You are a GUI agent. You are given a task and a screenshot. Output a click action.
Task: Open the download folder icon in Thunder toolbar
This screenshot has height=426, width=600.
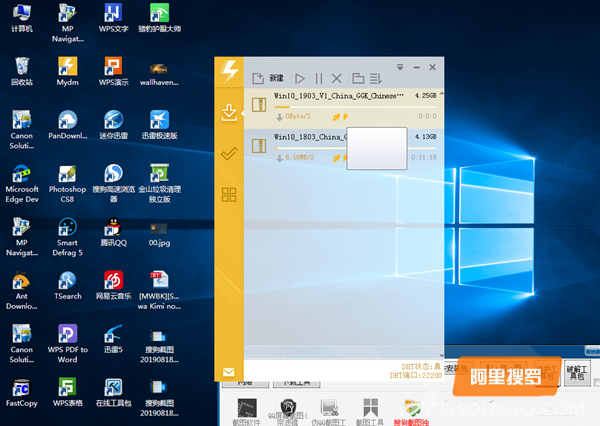(x=358, y=79)
